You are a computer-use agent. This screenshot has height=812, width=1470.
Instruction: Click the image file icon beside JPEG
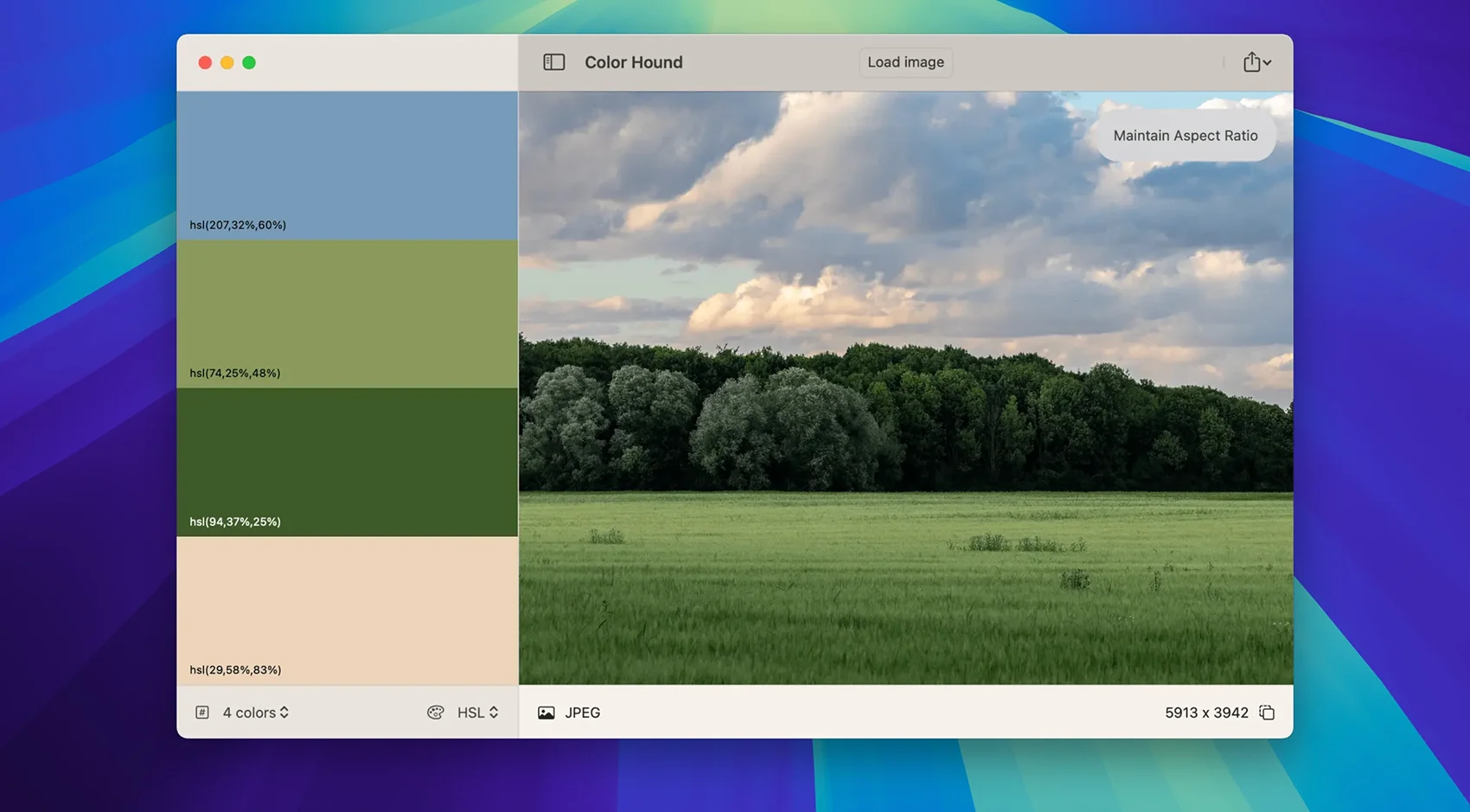tap(546, 713)
